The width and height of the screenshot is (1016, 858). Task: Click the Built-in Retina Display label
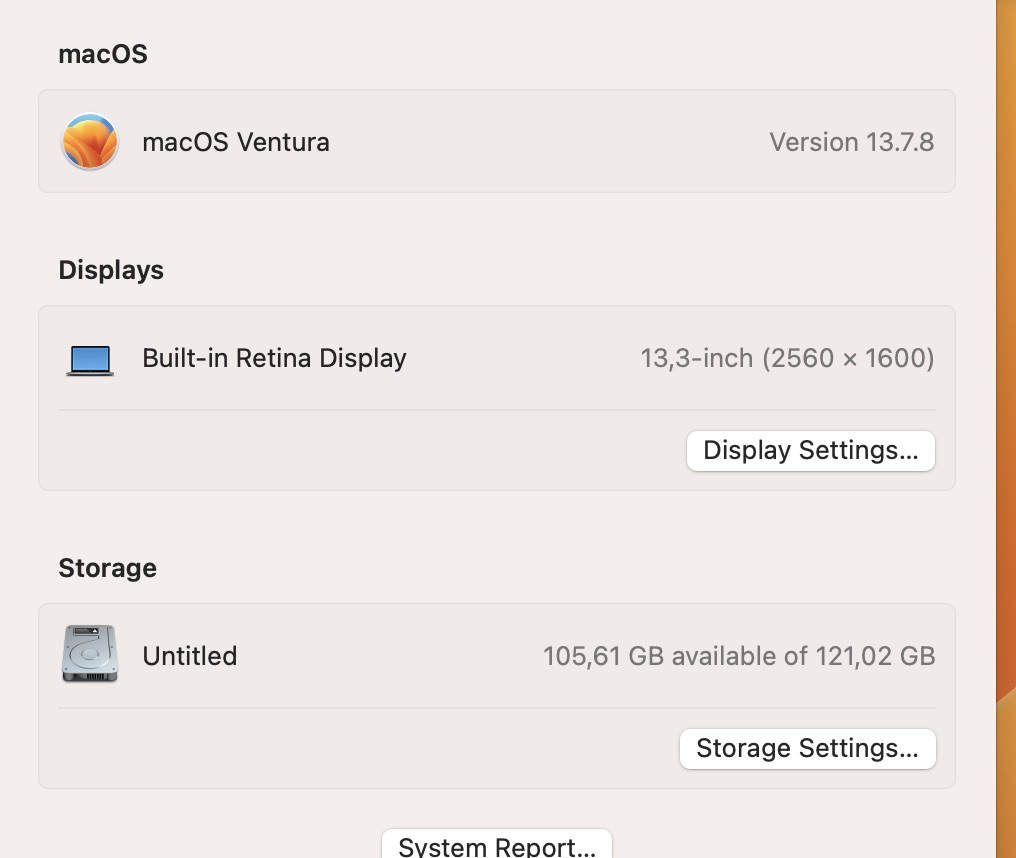pos(274,357)
